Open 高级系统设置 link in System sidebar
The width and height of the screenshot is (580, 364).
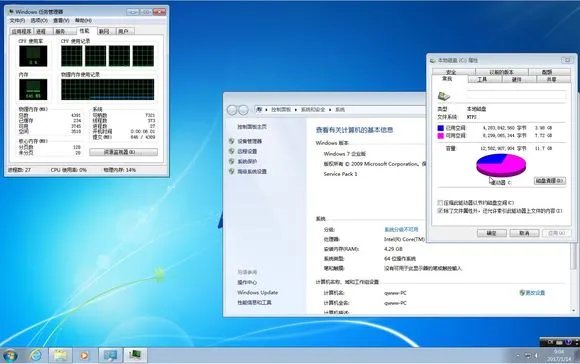tap(252, 171)
